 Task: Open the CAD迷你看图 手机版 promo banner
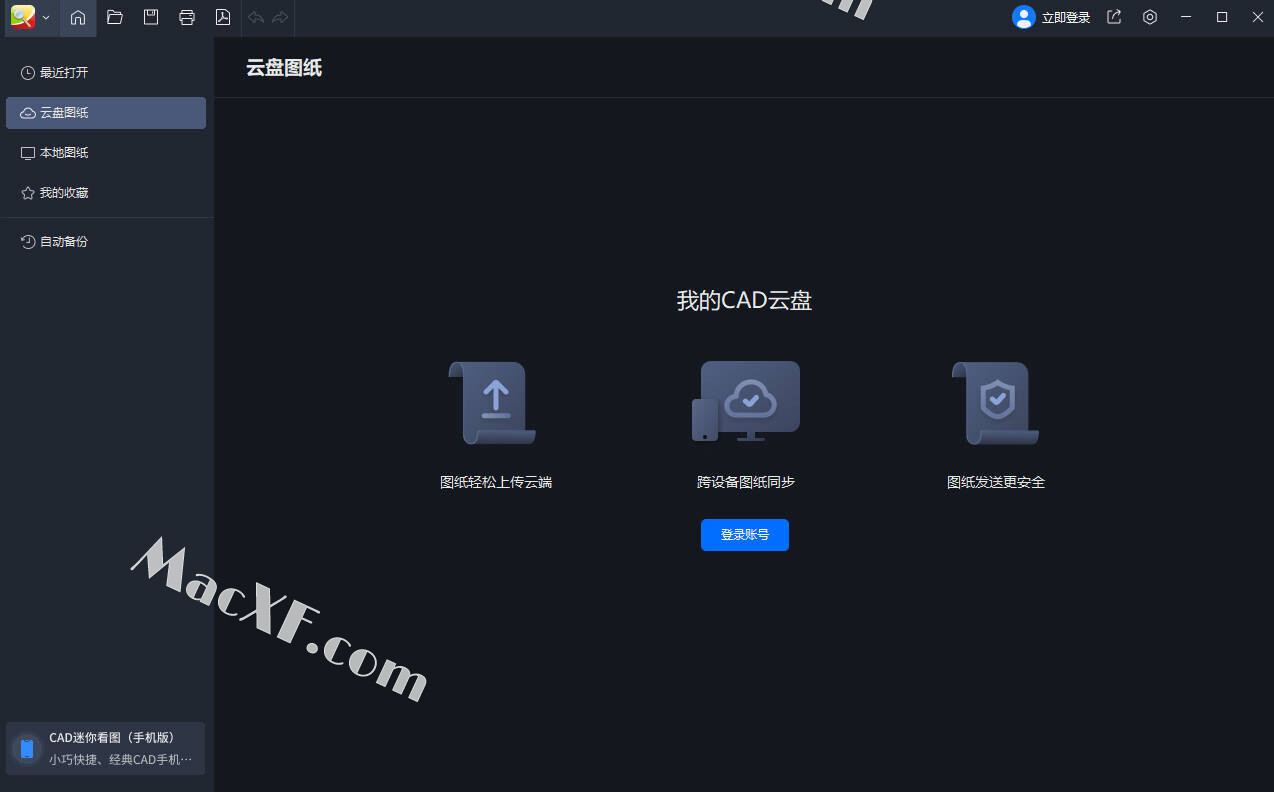[105, 748]
